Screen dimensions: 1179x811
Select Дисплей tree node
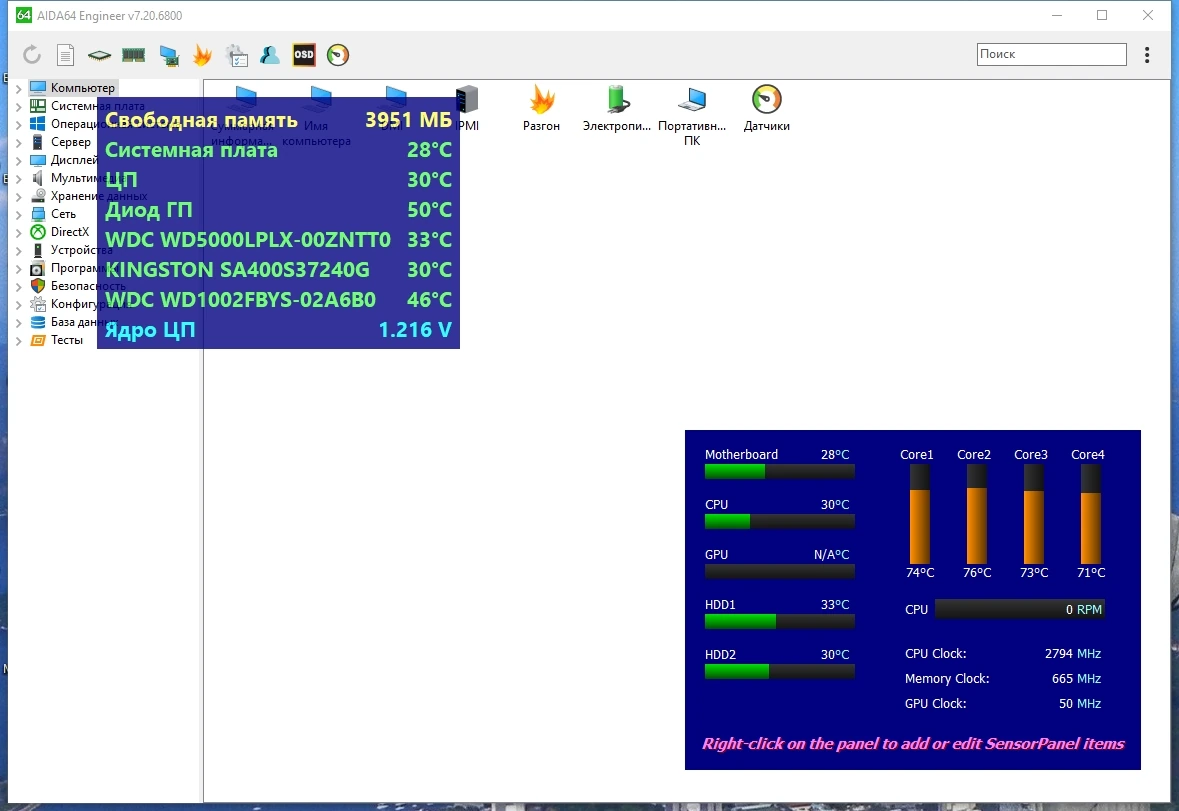tap(74, 160)
